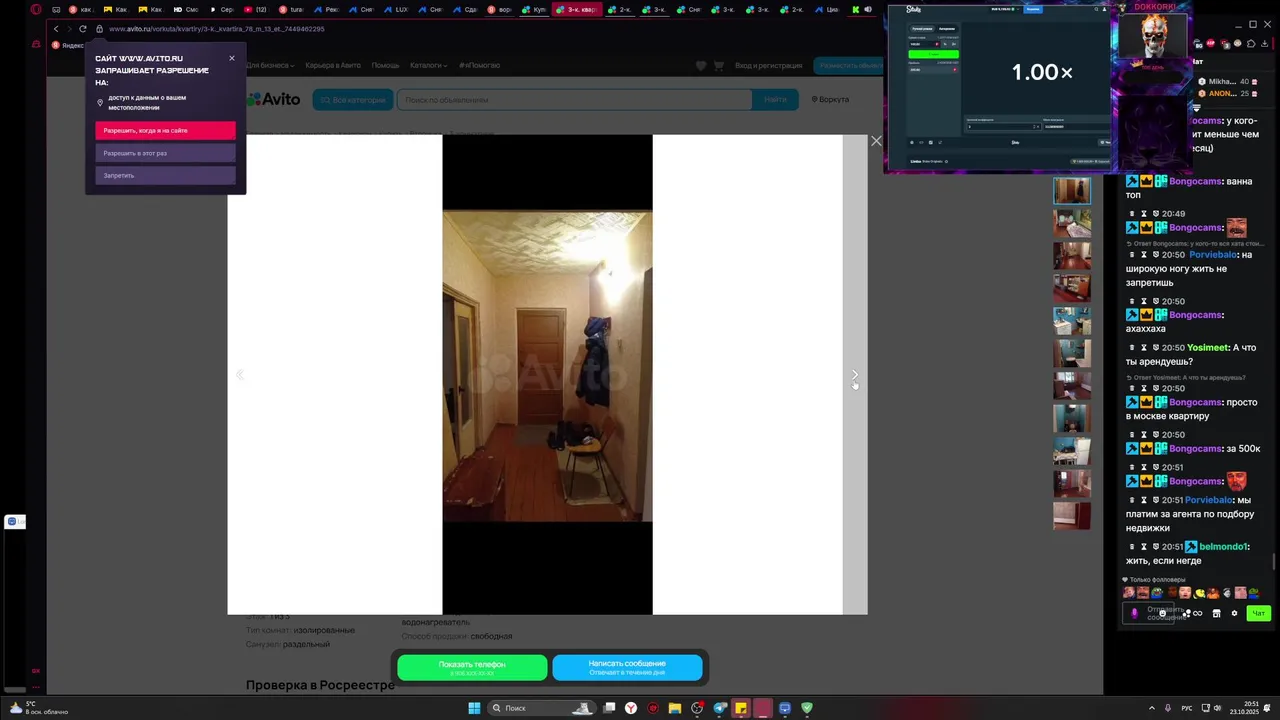Viewport: 1280px width, 720px height.
Task: Click the green 'Чат' send button
Action: click(x=1259, y=613)
